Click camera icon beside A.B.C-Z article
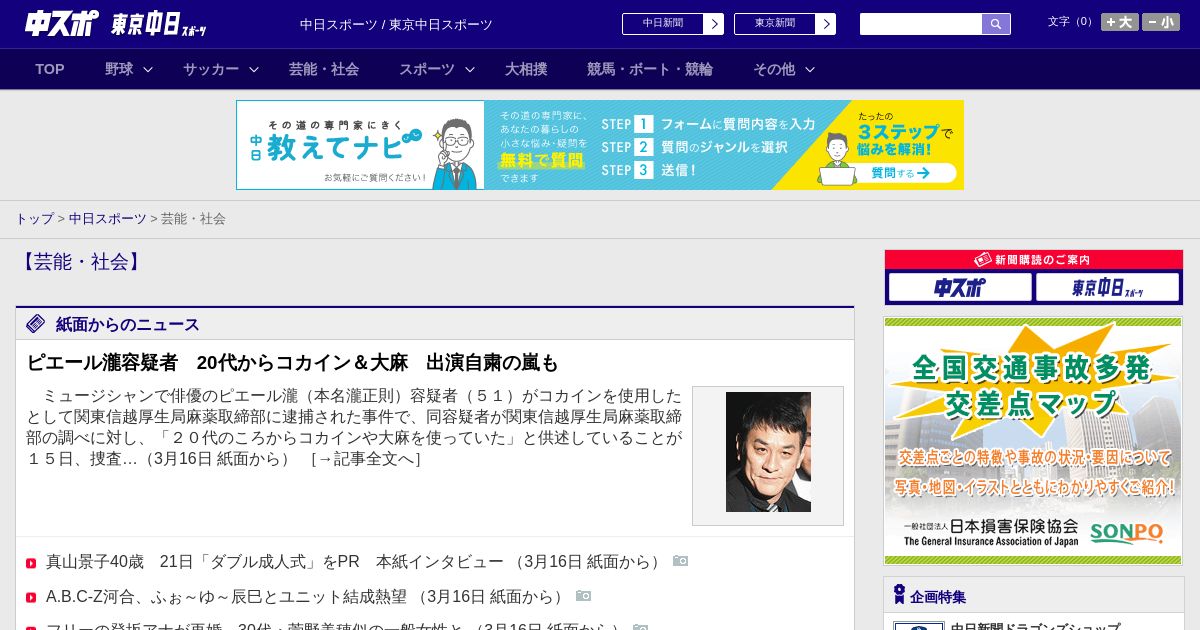The image size is (1200, 630). [584, 595]
